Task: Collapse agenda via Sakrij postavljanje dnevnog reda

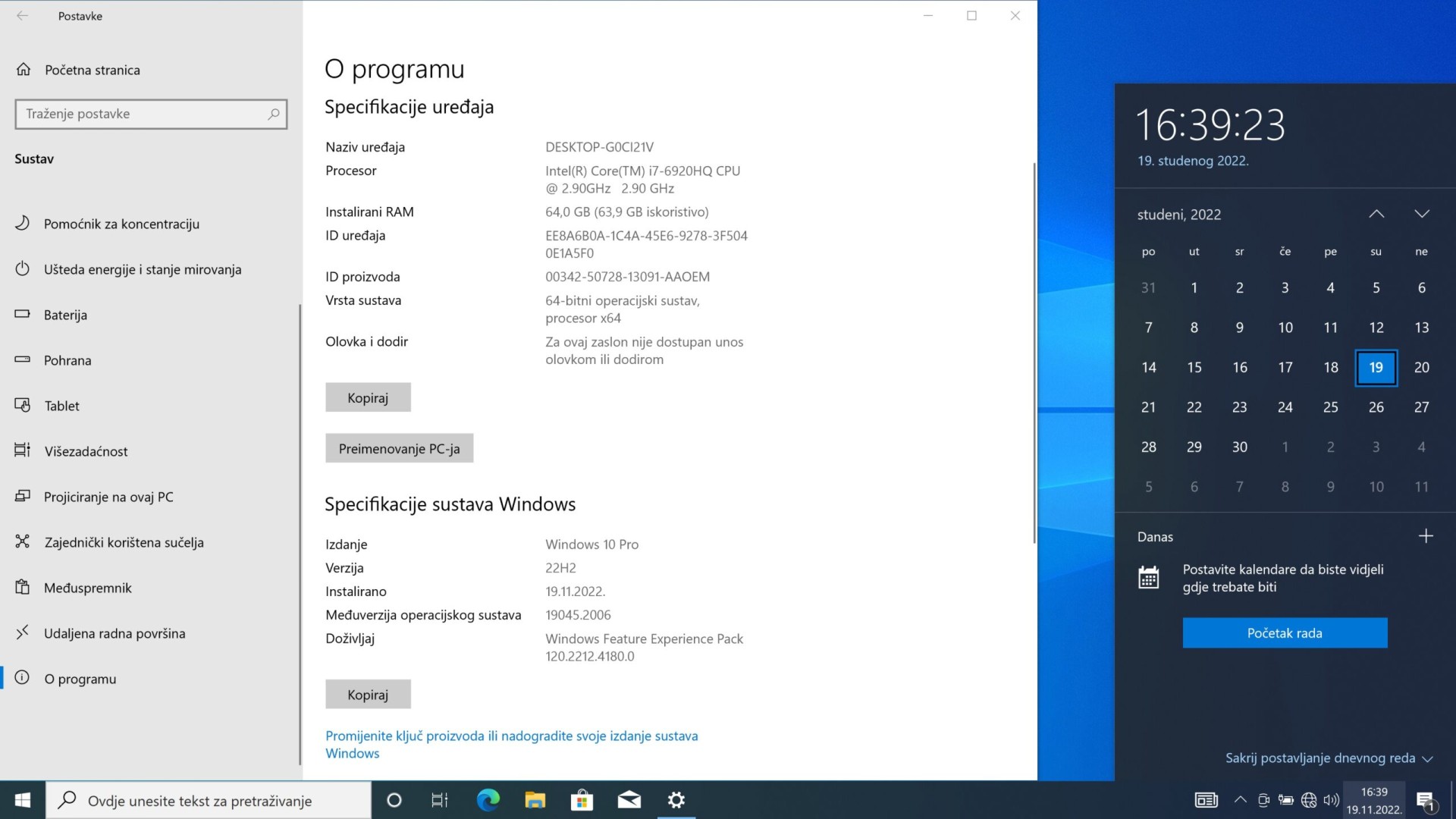Action: click(1329, 758)
